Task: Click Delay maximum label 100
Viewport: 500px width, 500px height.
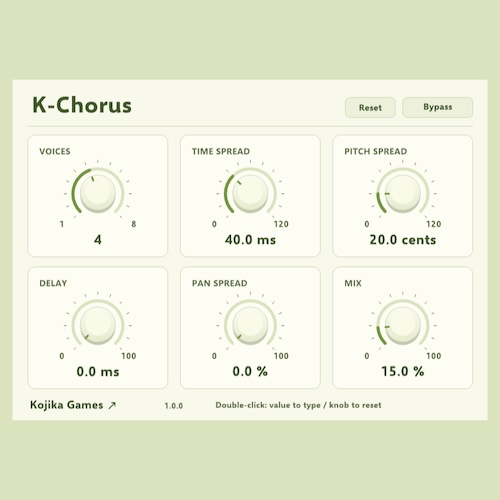Action: pyautogui.click(x=129, y=356)
